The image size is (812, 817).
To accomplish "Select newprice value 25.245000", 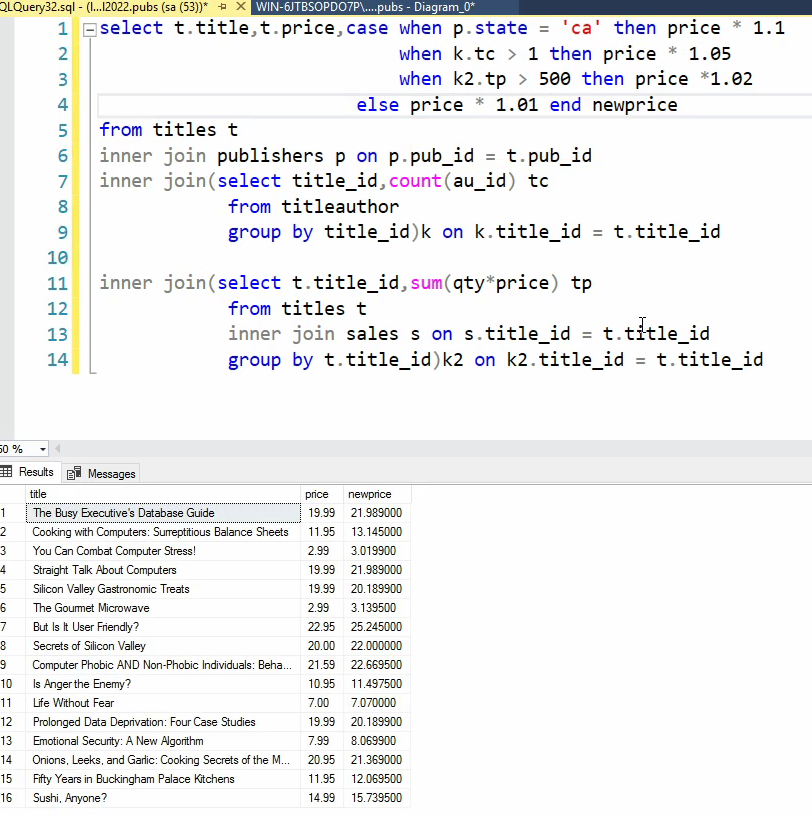I will pos(377,627).
